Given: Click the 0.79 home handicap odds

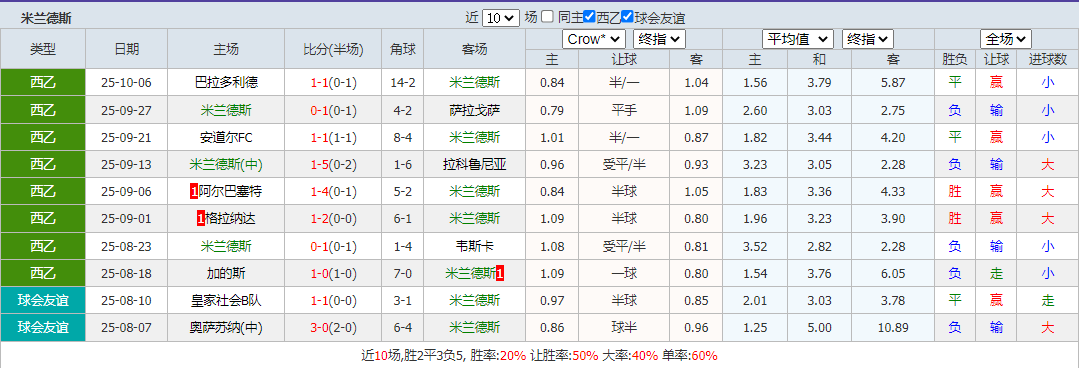Looking at the screenshot, I should tap(552, 110).
